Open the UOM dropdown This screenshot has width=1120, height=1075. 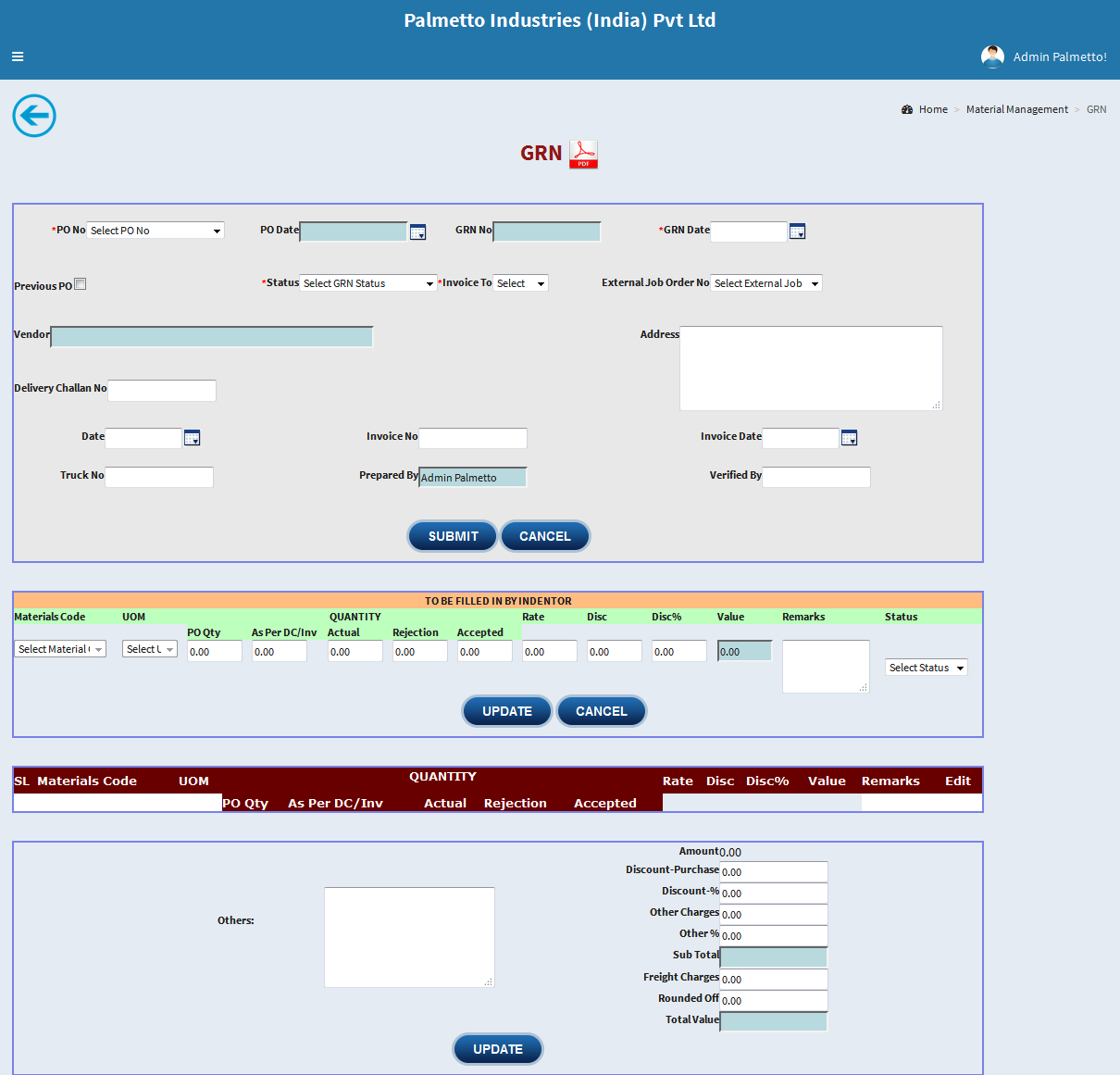150,649
